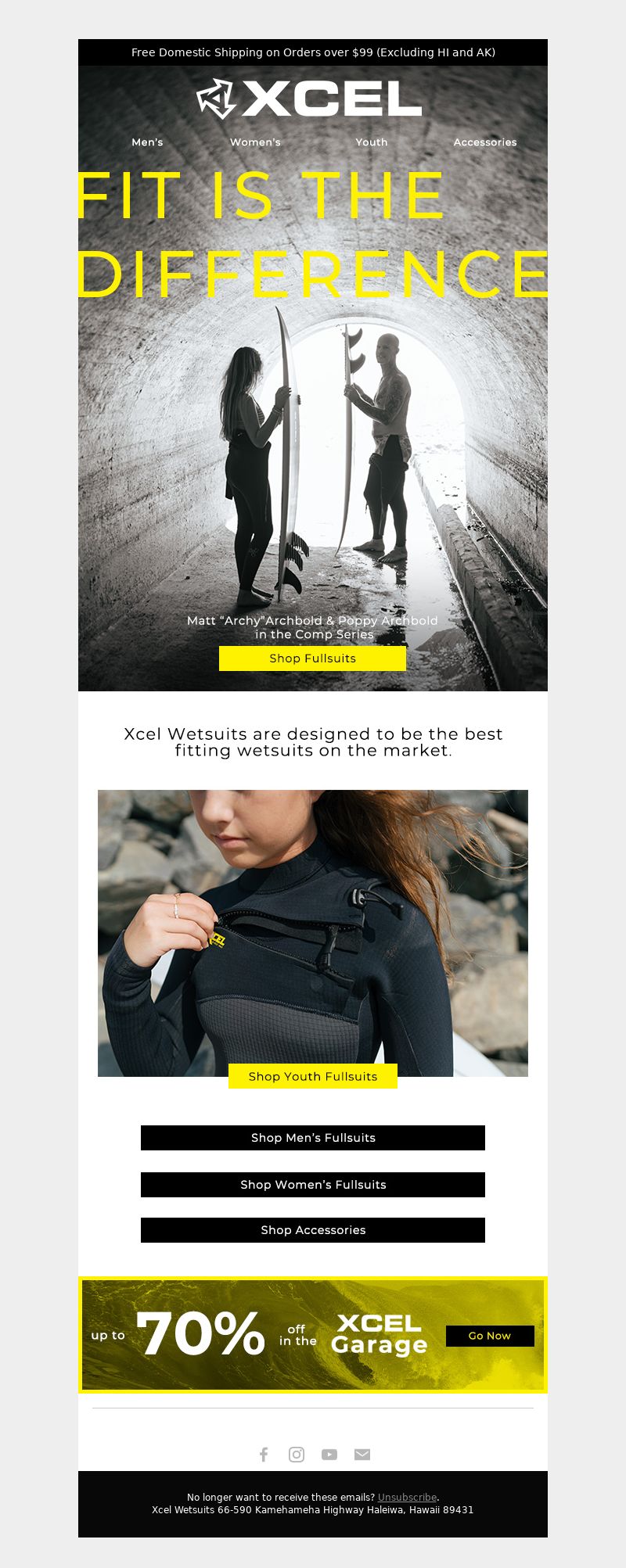Open the Facebook social icon
626x1568 pixels.
(x=264, y=1455)
